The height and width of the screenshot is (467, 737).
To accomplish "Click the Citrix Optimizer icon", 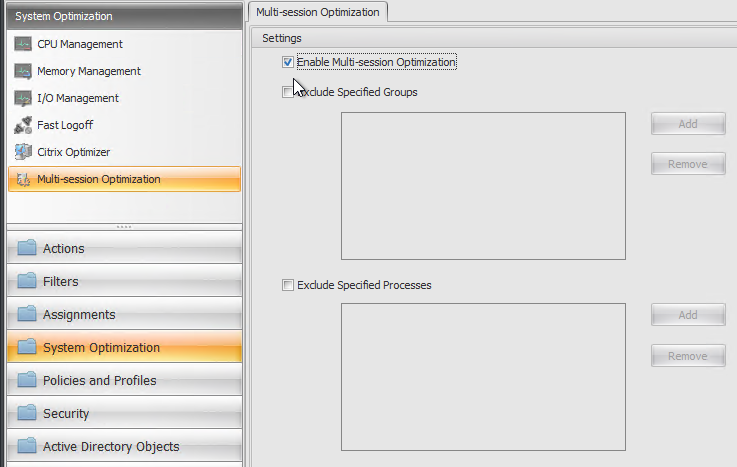I will [23, 152].
